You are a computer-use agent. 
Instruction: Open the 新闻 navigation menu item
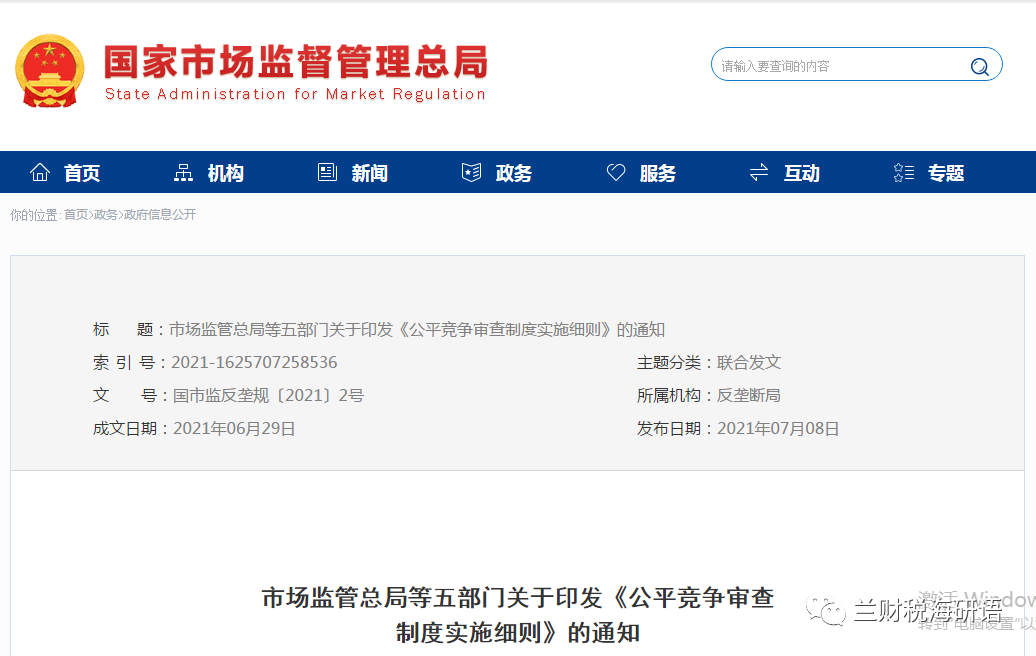[370, 173]
